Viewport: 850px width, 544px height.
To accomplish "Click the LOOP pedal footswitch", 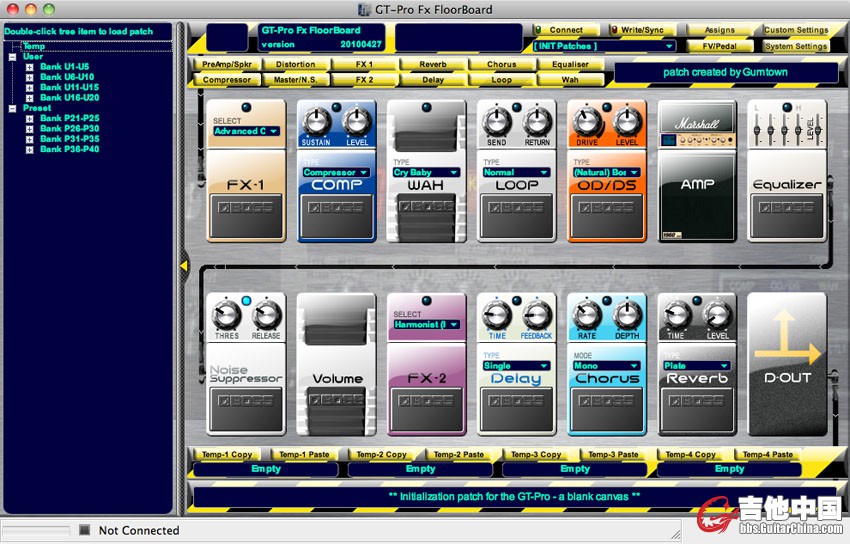I will pyautogui.click(x=516, y=217).
